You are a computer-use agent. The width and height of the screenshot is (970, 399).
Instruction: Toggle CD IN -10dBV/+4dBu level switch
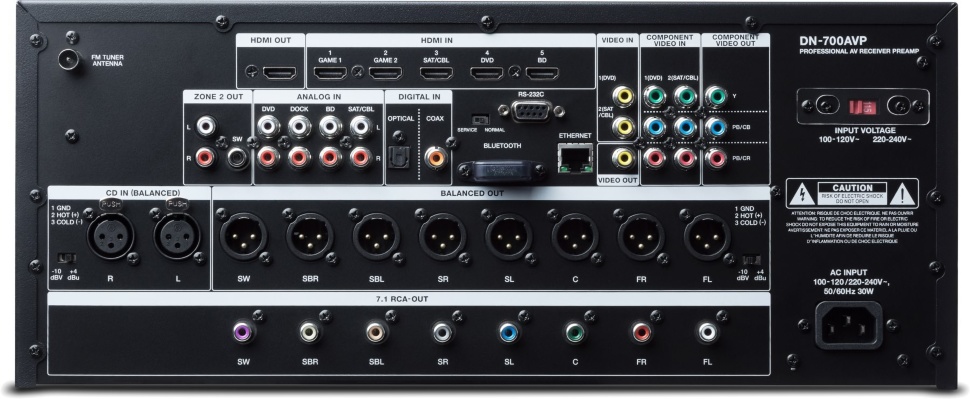click(66, 258)
